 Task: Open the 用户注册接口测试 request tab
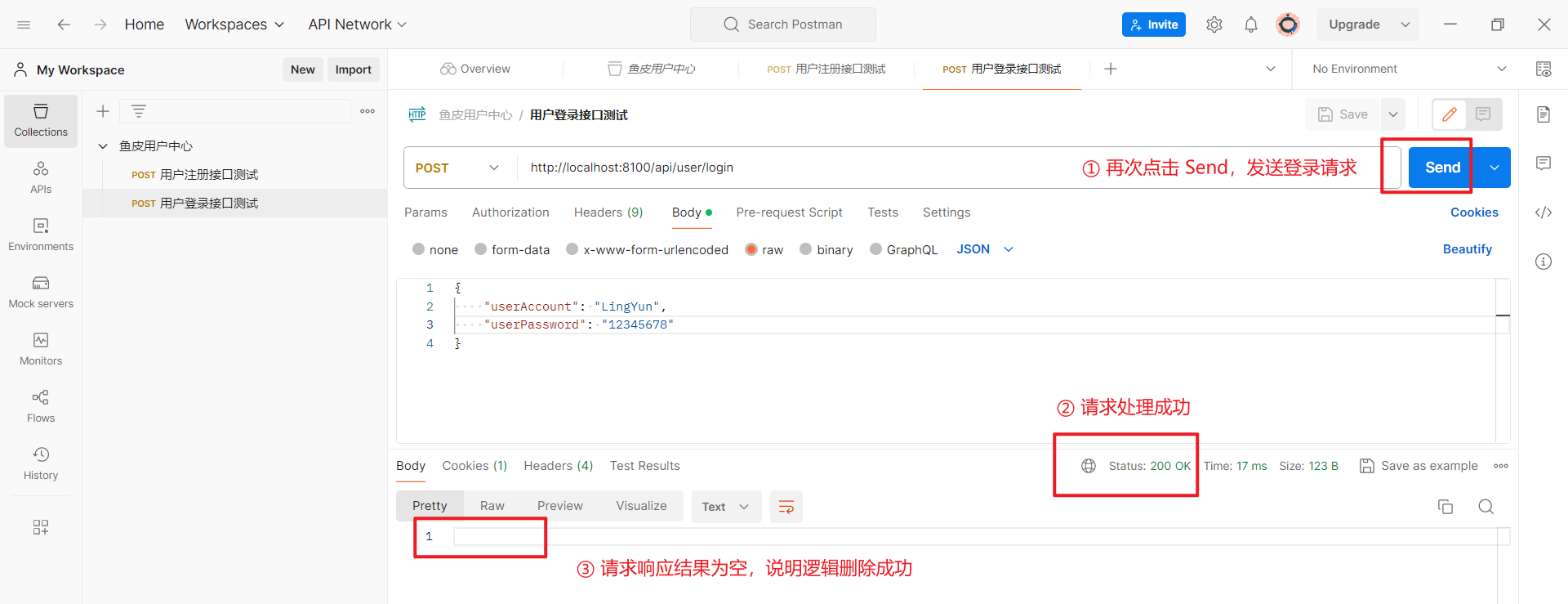(826, 69)
